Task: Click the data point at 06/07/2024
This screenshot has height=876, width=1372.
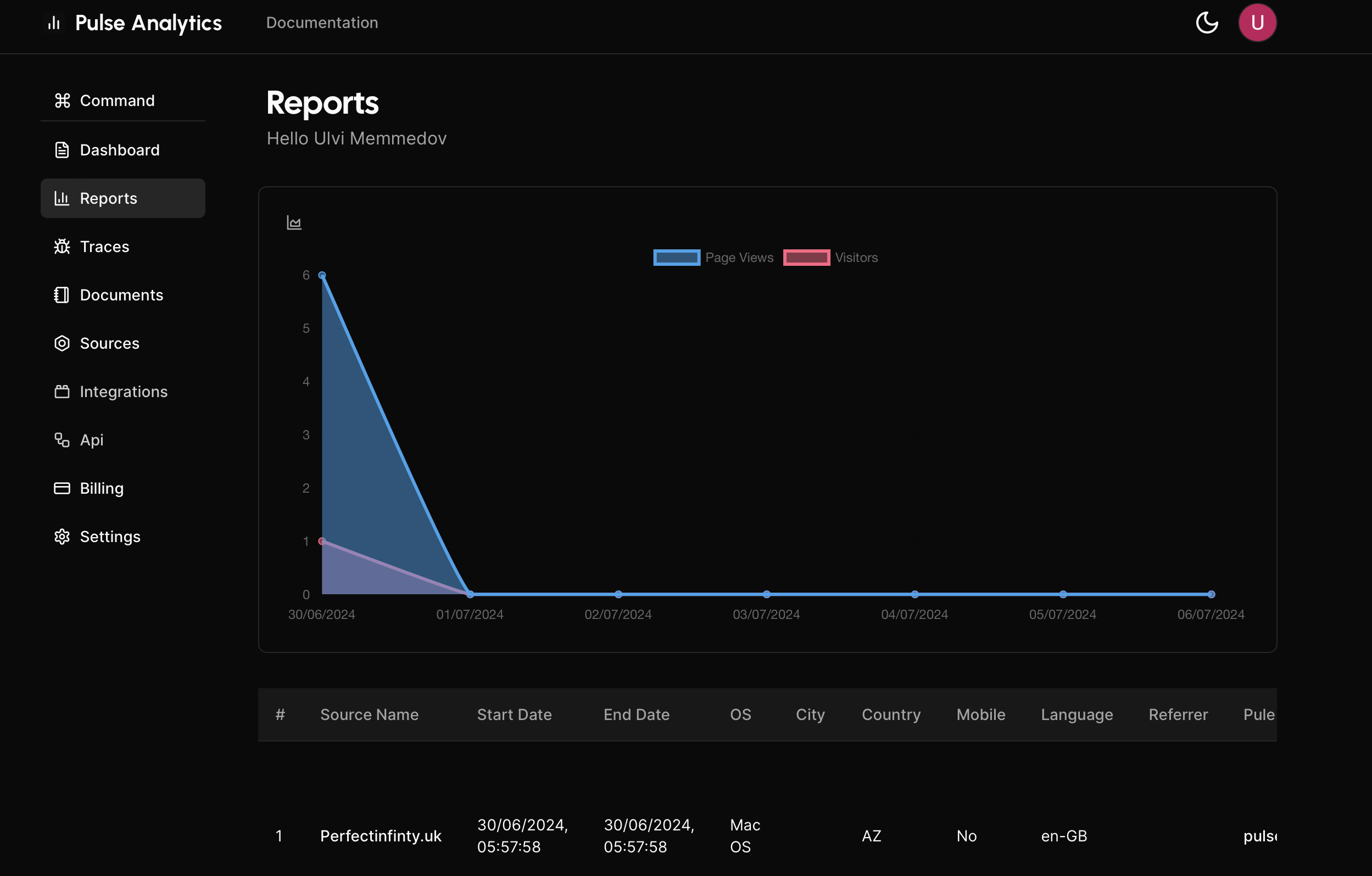Action: point(1211,594)
